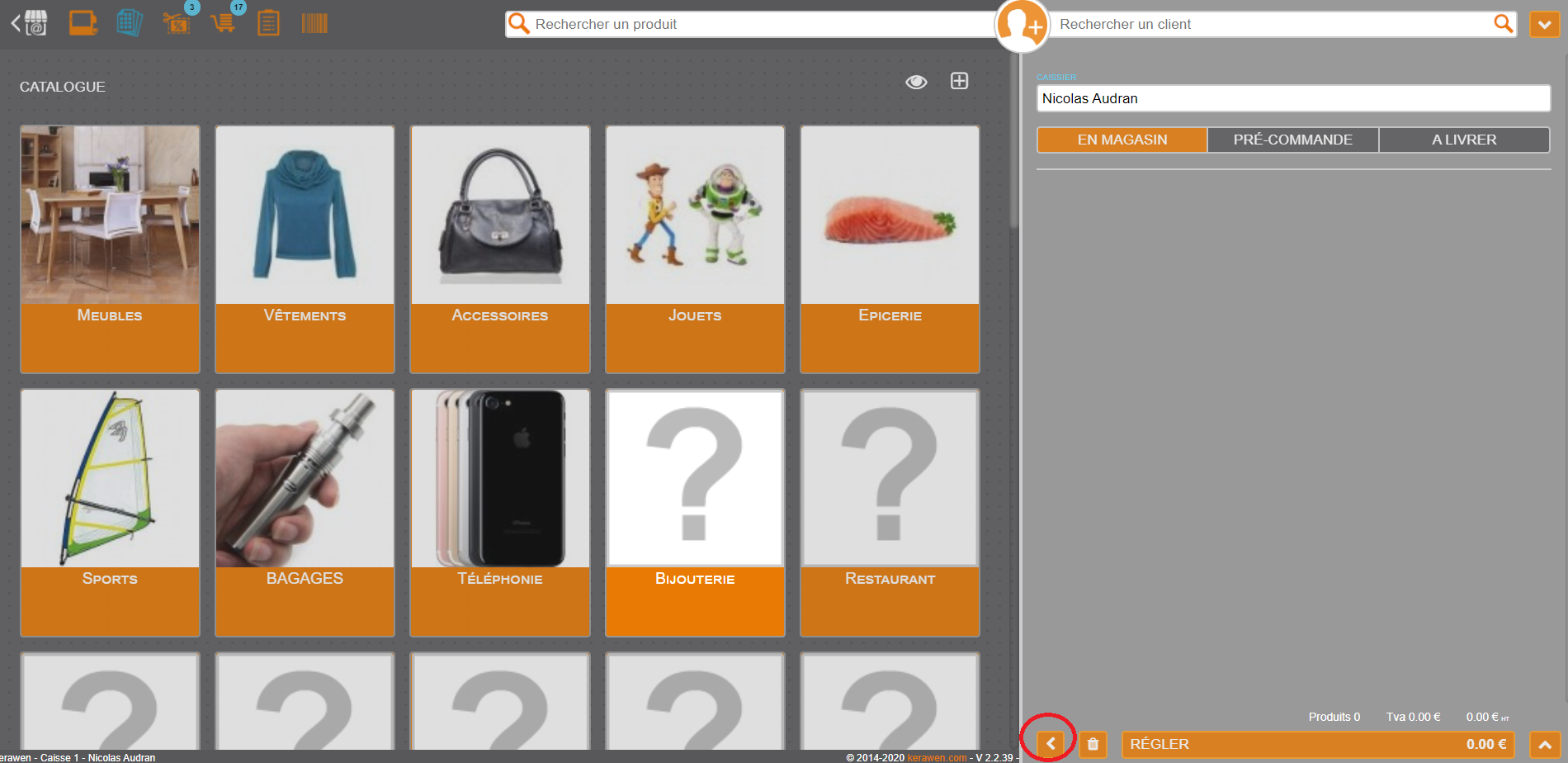Toggle catalogue visibility with eye icon
This screenshot has width=1568, height=763.
point(916,82)
